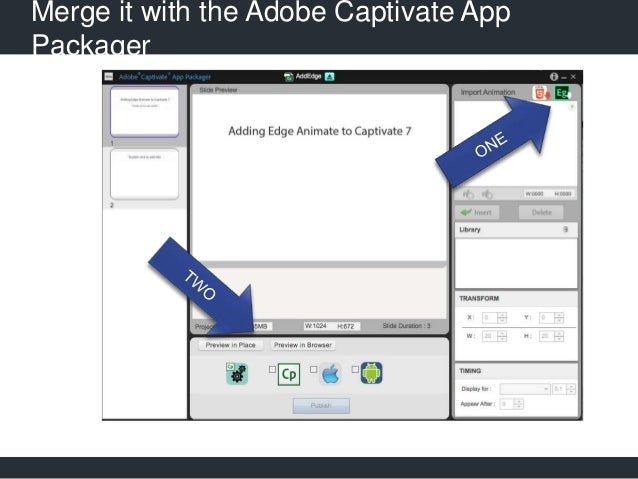Click the Preview in Browser button

(303, 345)
